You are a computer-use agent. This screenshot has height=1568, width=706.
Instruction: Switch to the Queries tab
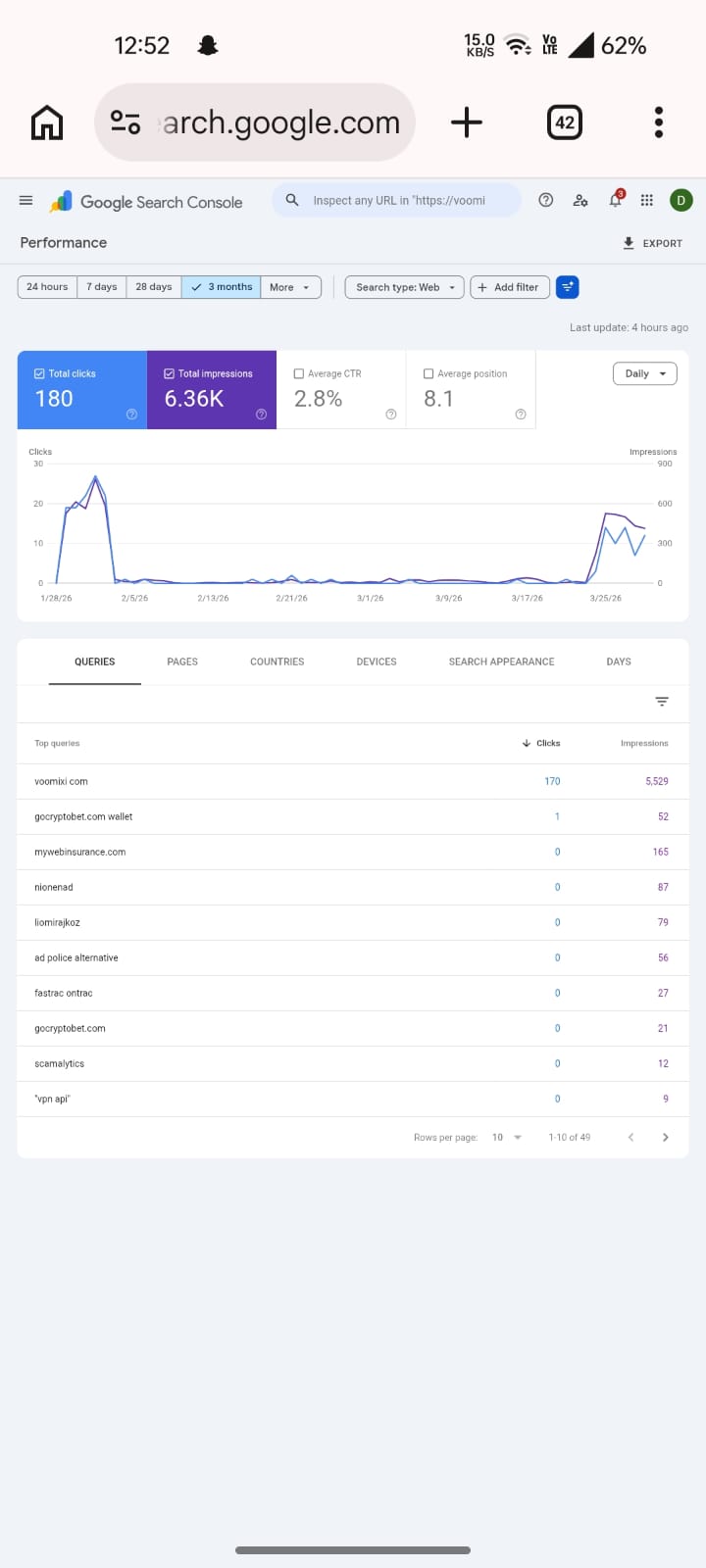coord(95,661)
